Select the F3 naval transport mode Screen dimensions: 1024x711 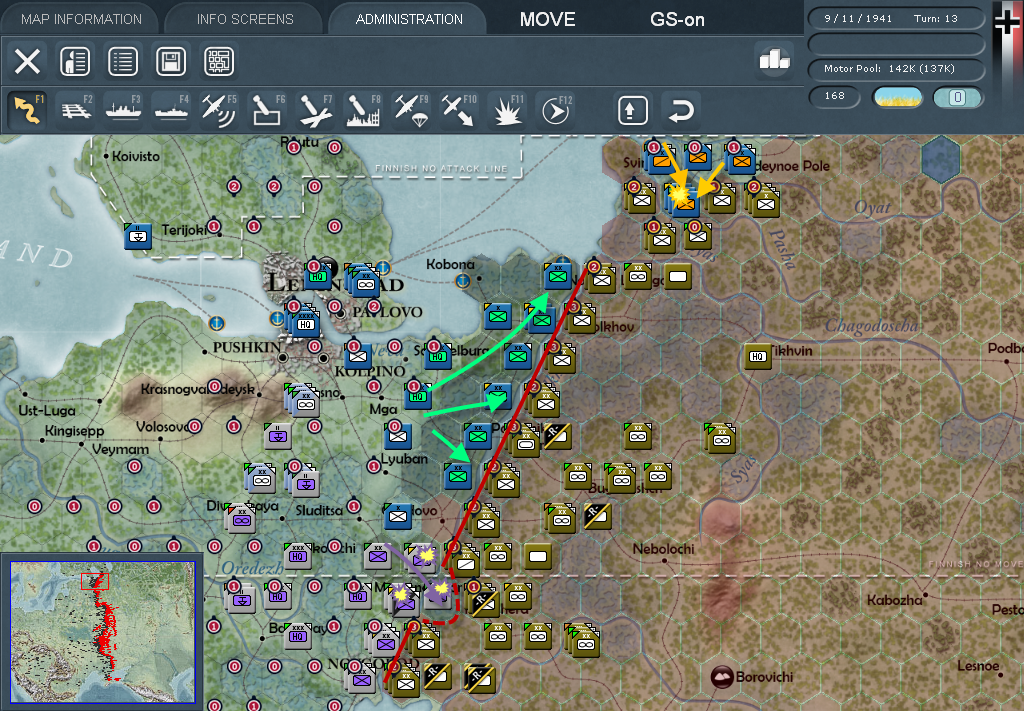123,109
